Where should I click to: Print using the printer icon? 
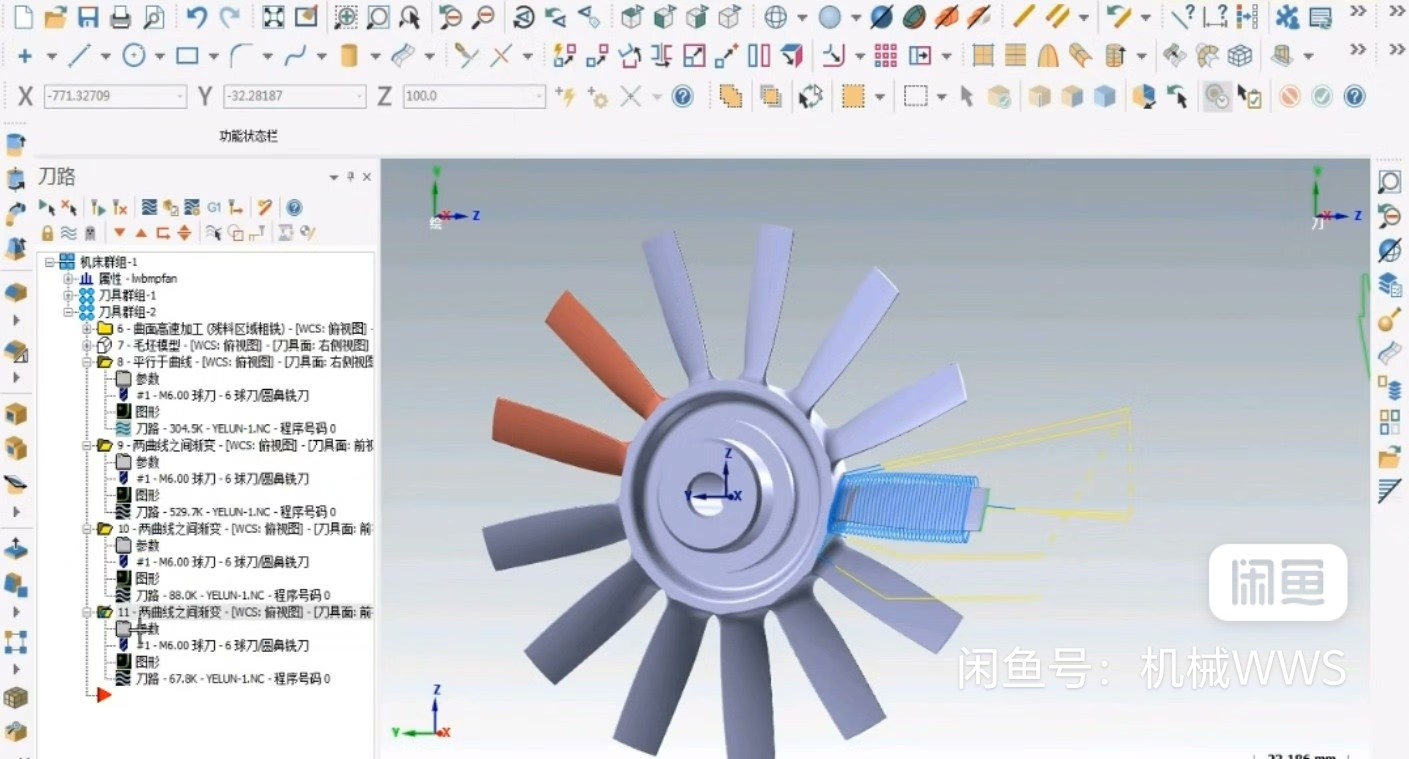point(120,17)
